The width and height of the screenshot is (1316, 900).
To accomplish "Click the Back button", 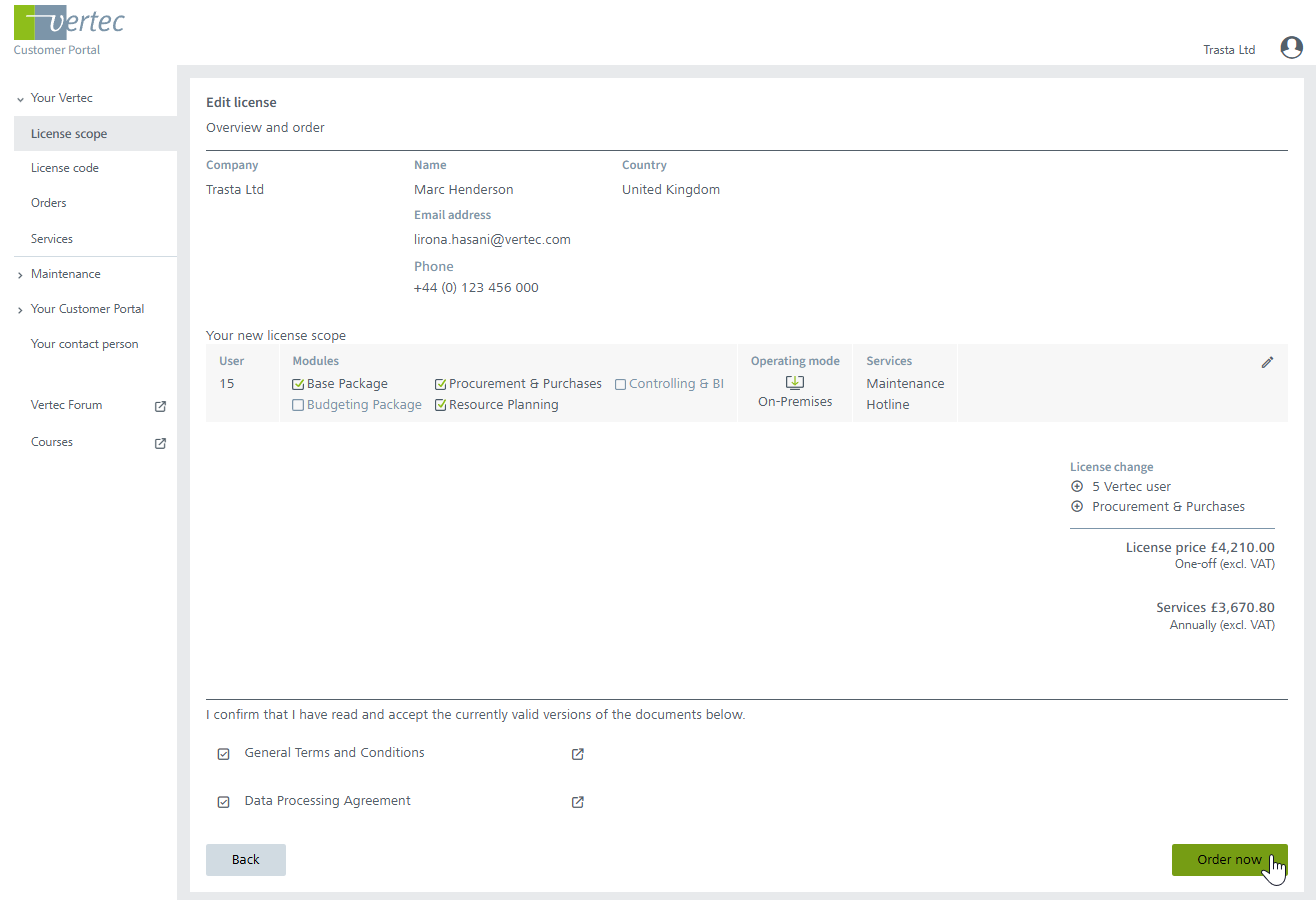I will coord(245,860).
